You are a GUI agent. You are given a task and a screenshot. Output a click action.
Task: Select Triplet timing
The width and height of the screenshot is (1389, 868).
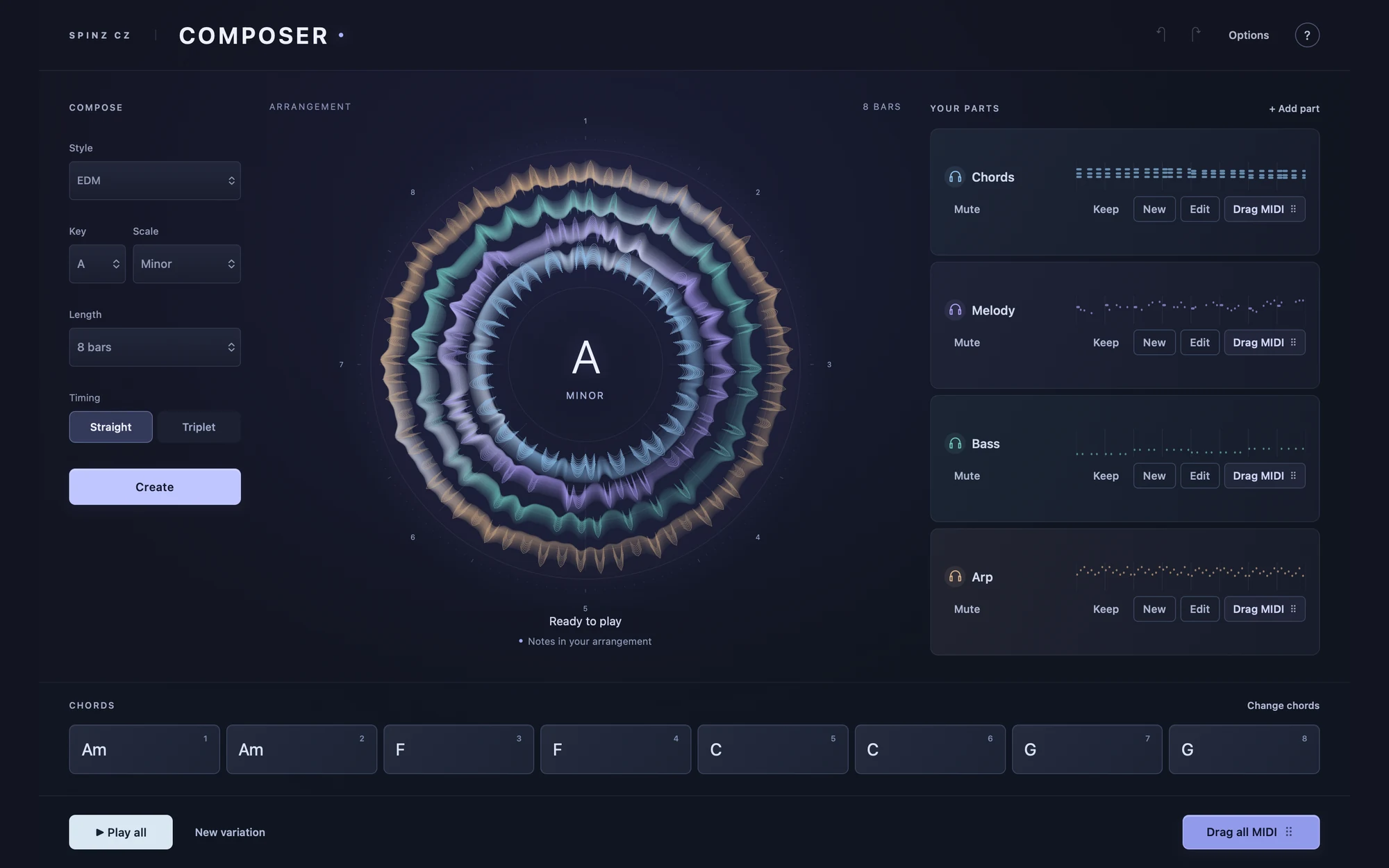(199, 427)
